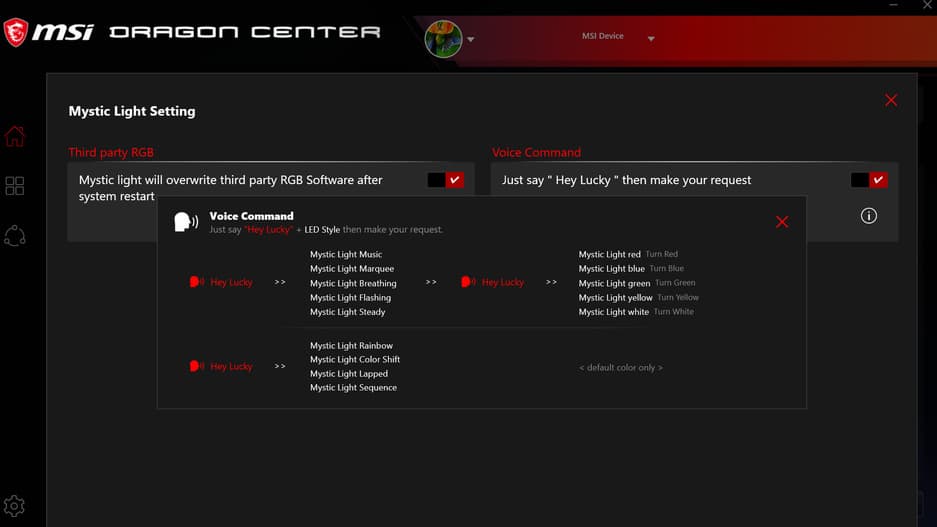The width and height of the screenshot is (937, 527).
Task: Click the red 'Voice Command' section heading
Action: (x=536, y=152)
